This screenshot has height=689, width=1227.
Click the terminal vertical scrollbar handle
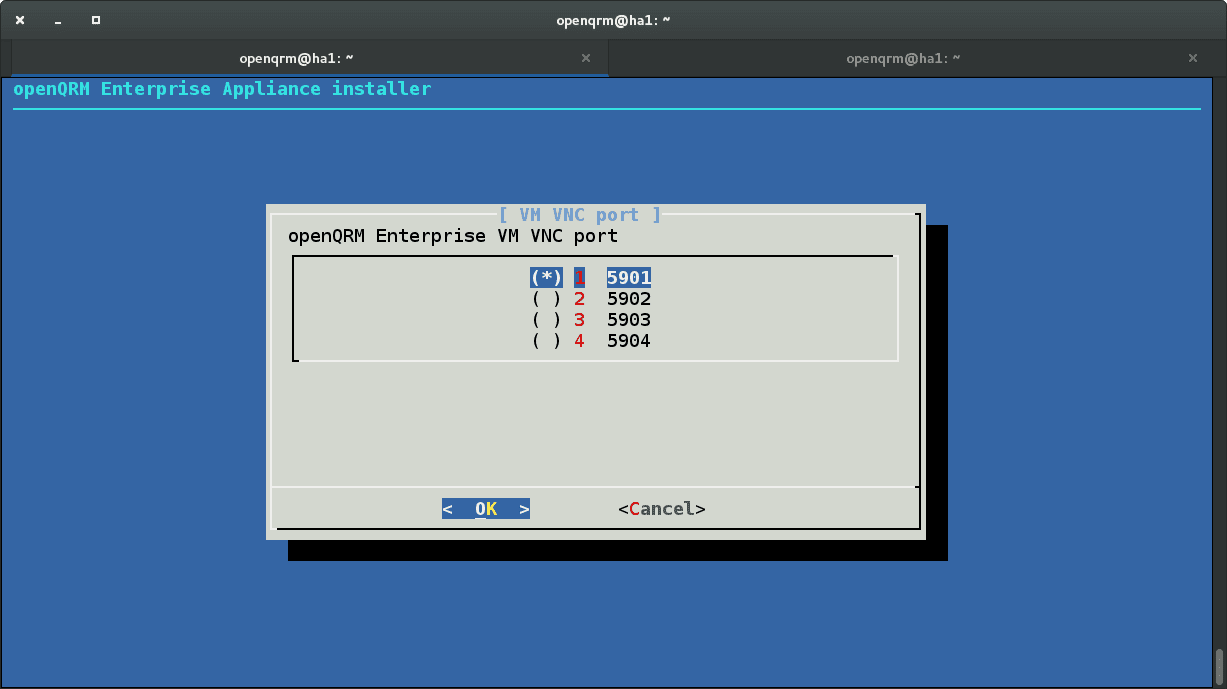tap(1219, 666)
